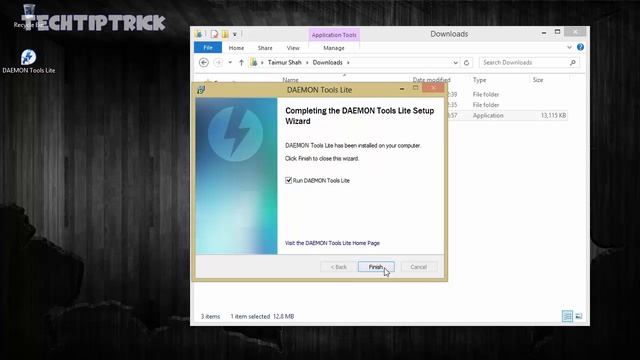Open DAEMON Tools Lite desktop shortcut
640x360 pixels.
[x=29, y=61]
